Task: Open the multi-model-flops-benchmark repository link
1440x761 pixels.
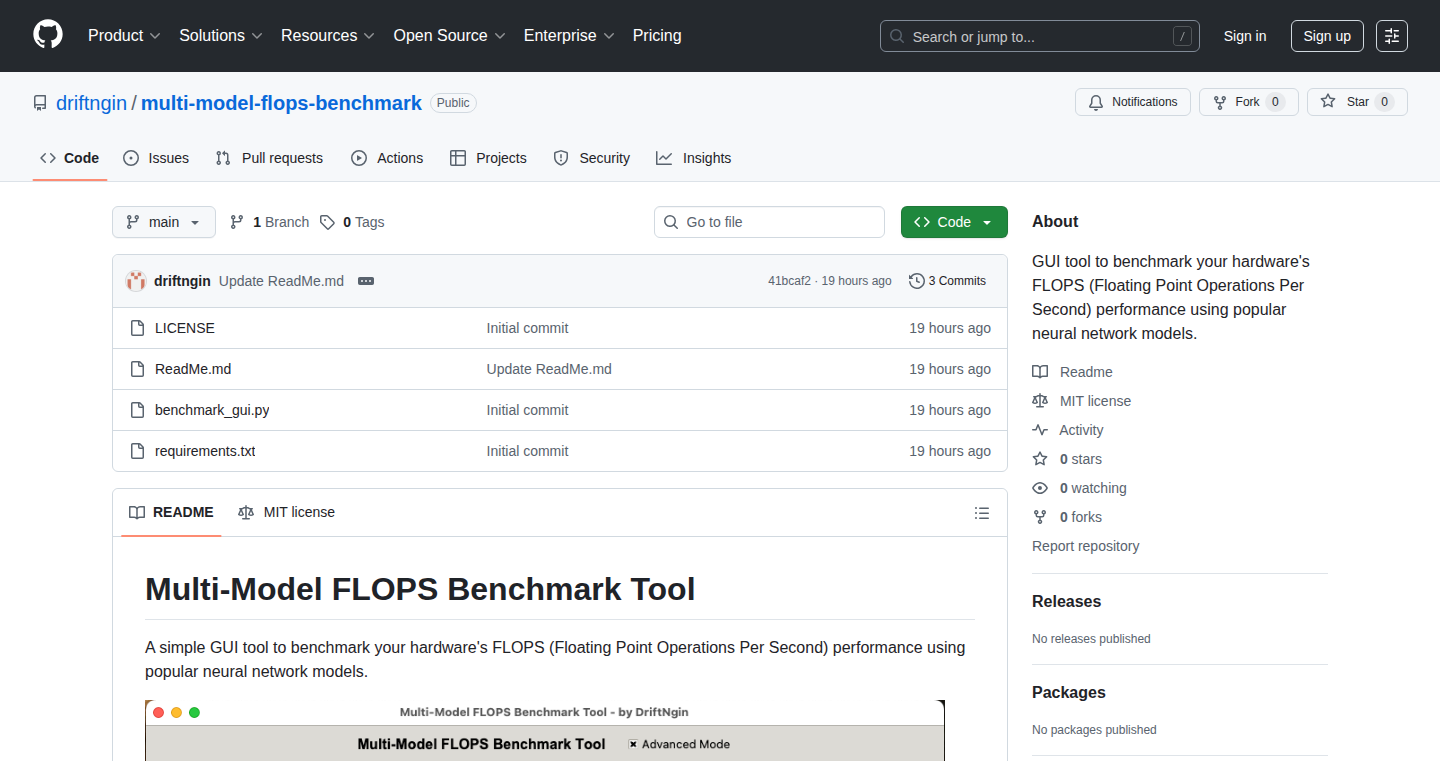Action: point(281,103)
